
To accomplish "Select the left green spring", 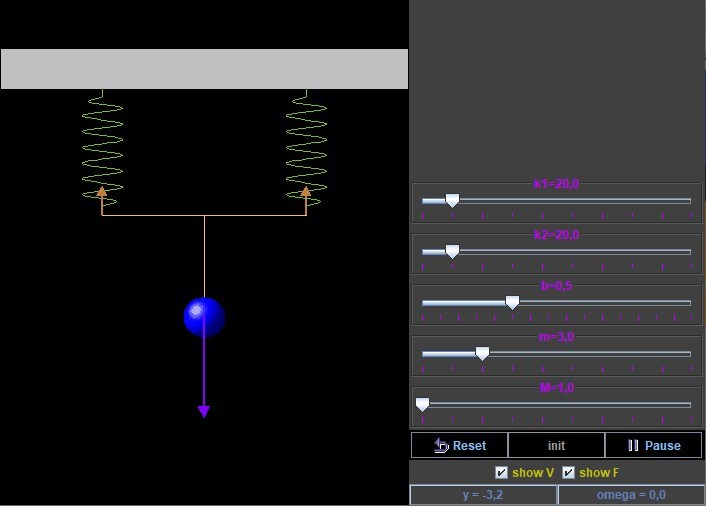I will 102,145.
